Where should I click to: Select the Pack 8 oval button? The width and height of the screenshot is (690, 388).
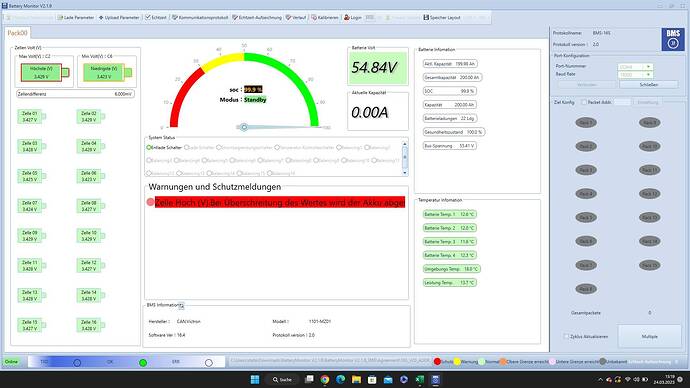586,289
